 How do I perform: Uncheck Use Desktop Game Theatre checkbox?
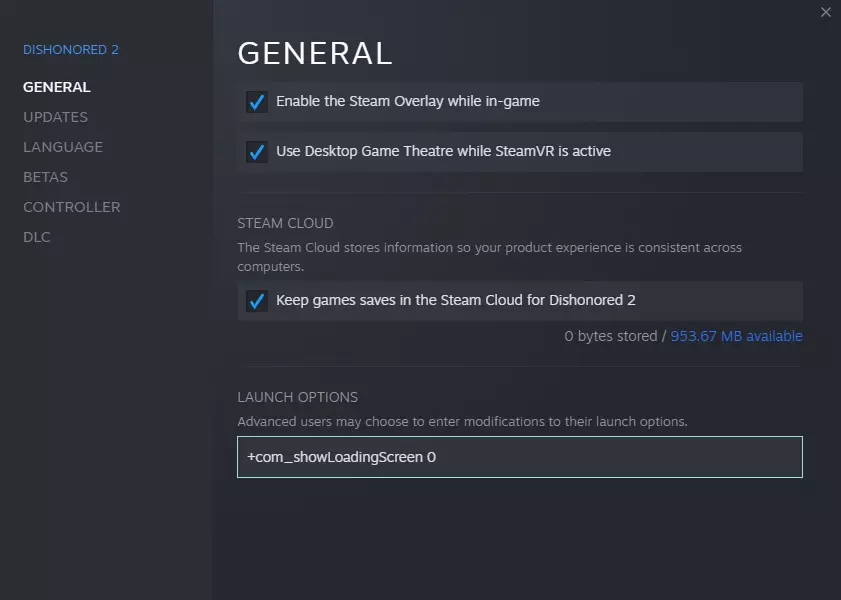click(257, 152)
